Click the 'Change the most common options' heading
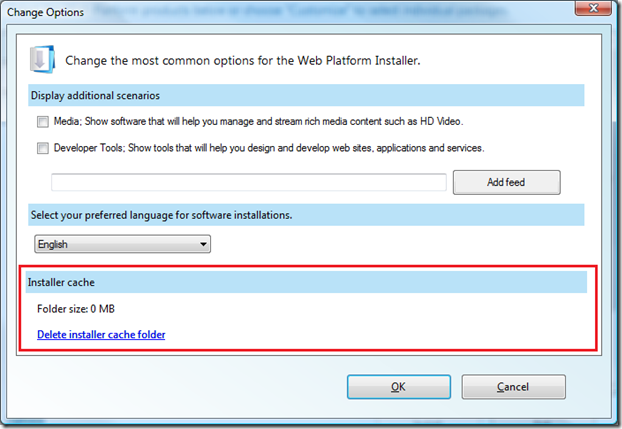The width and height of the screenshot is (622, 429). click(x=243, y=61)
